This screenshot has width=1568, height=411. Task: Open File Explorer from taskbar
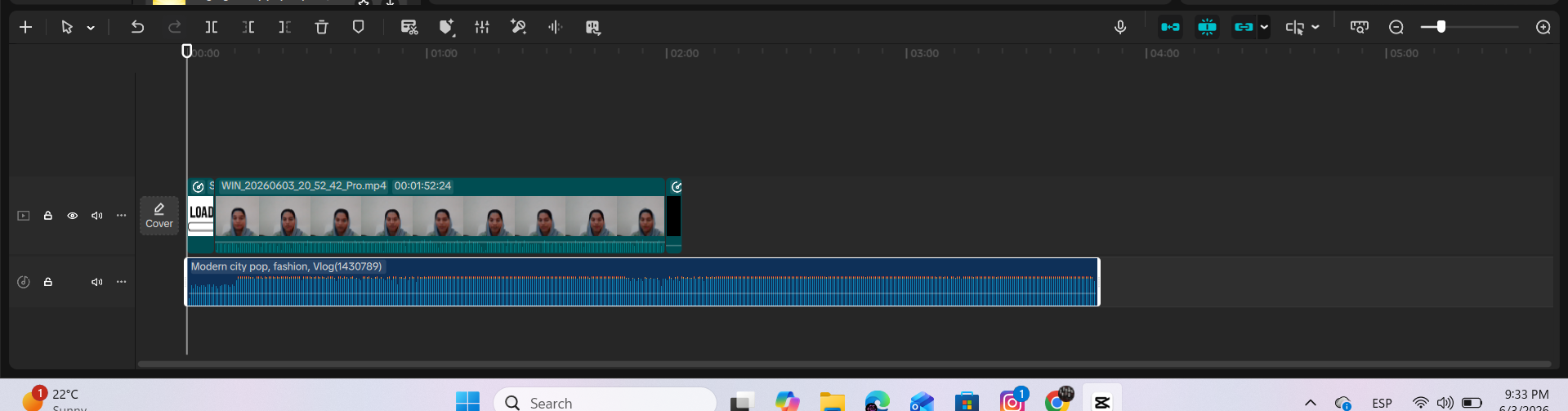click(833, 401)
